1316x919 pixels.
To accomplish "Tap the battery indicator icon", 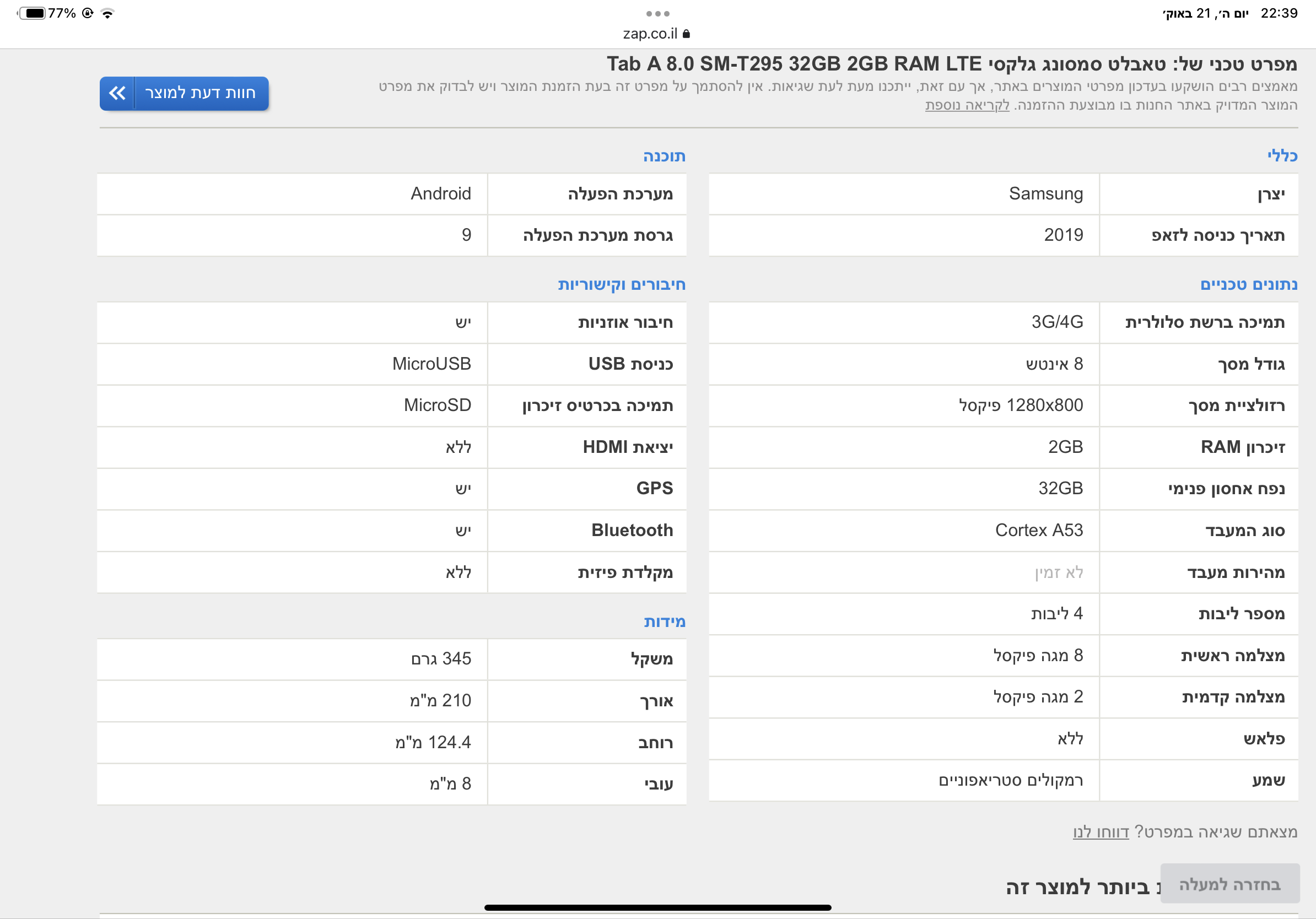I will tap(32, 13).
